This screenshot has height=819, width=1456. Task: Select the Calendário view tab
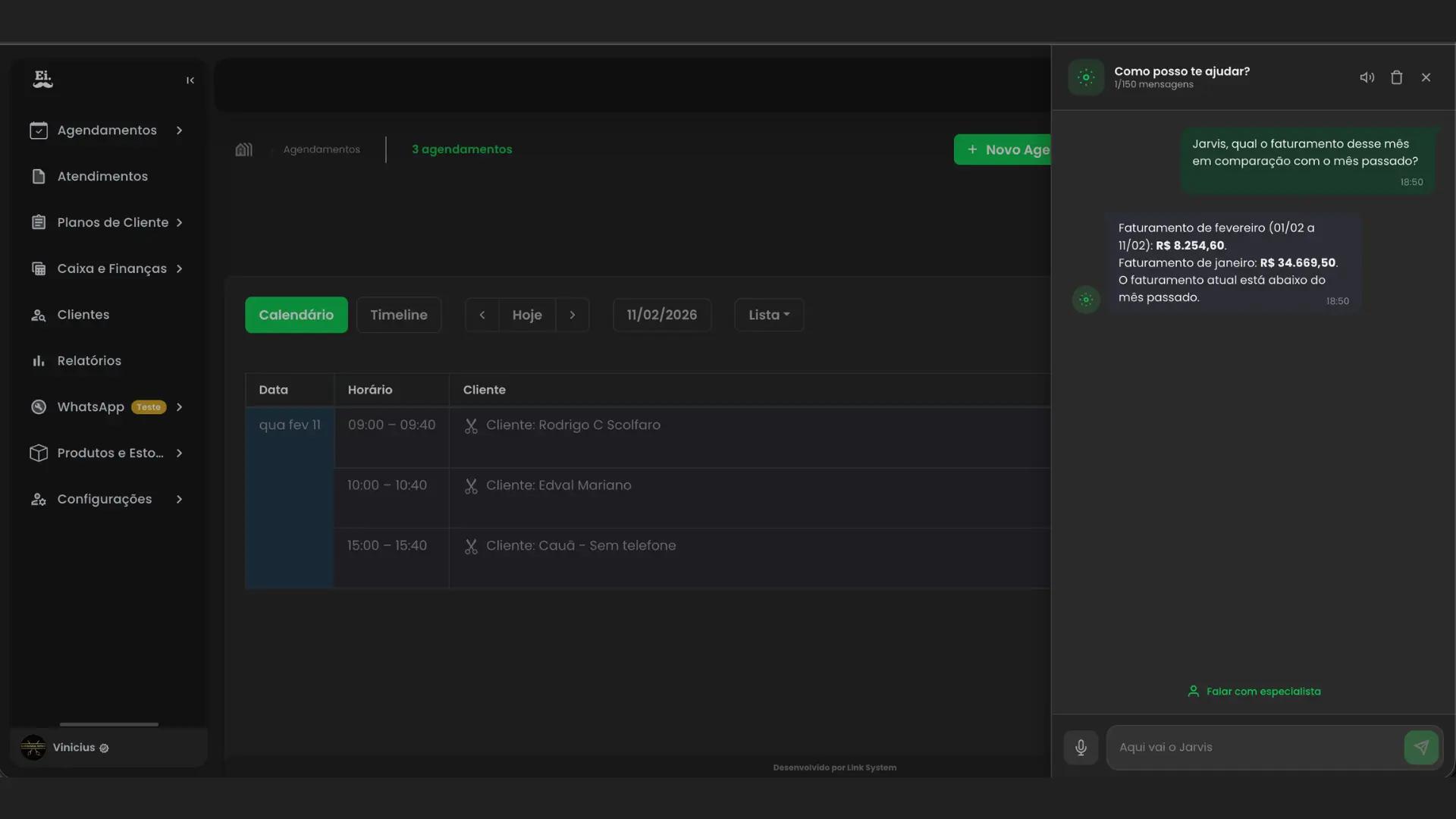tap(296, 315)
